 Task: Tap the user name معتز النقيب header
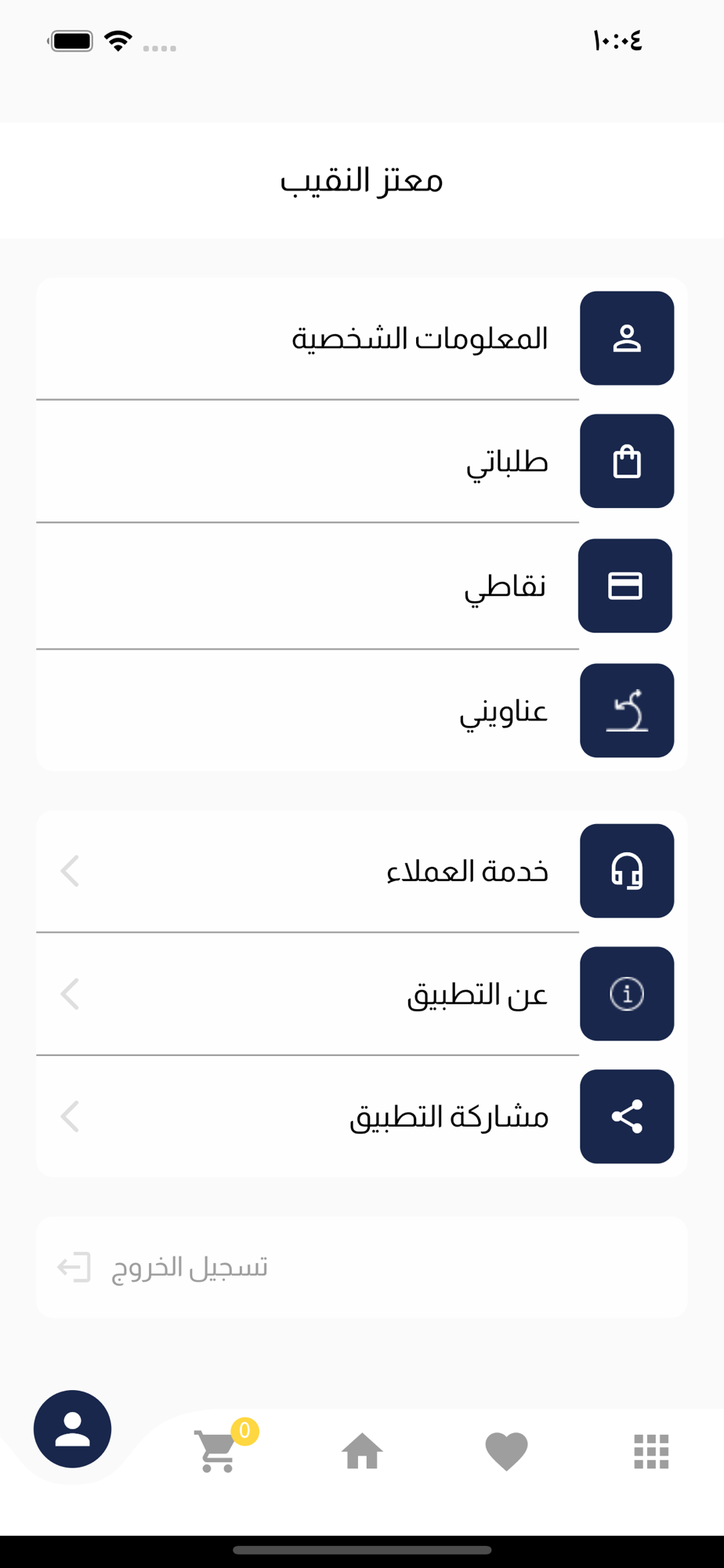coord(362,180)
